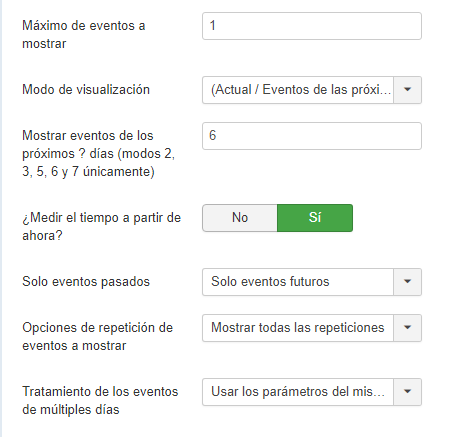The image size is (461, 437).
Task: Click the ¿Medir el tiempo a partir label
Action: click(102, 227)
